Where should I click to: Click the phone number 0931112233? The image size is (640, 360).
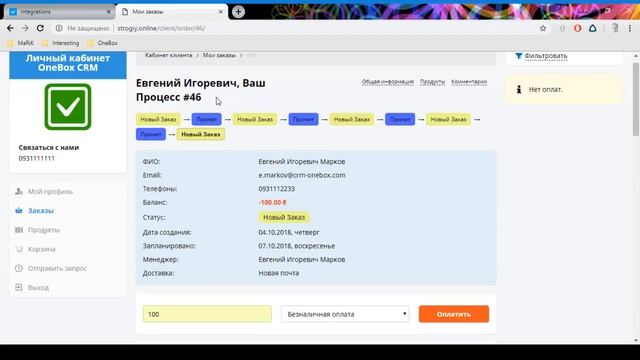(x=276, y=189)
